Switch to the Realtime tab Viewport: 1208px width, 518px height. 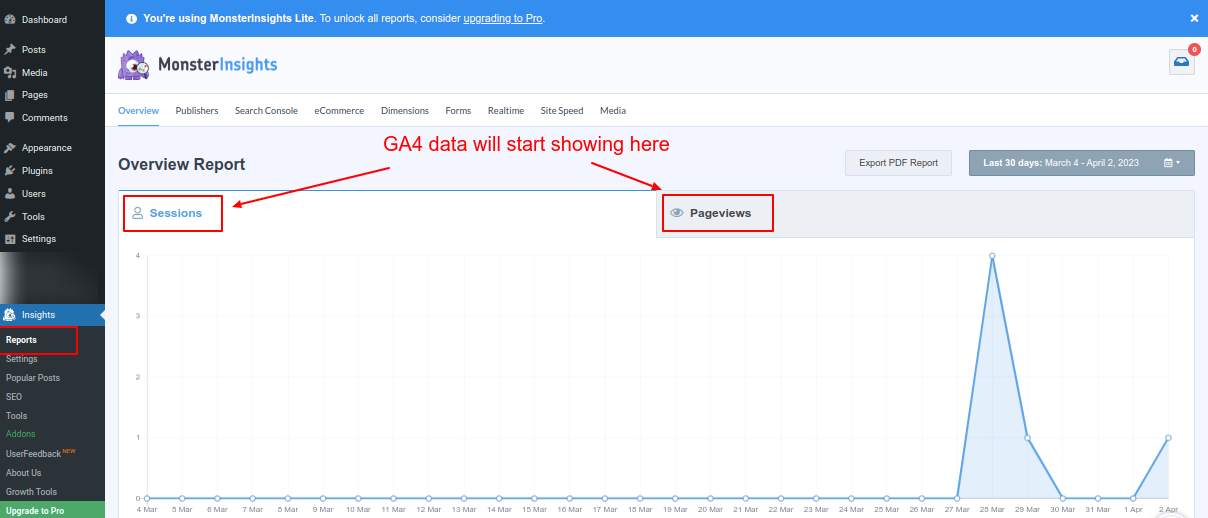click(x=506, y=111)
